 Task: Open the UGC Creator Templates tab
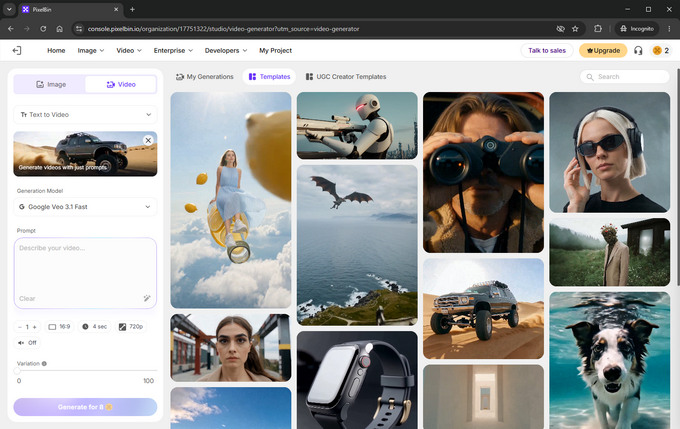click(346, 77)
